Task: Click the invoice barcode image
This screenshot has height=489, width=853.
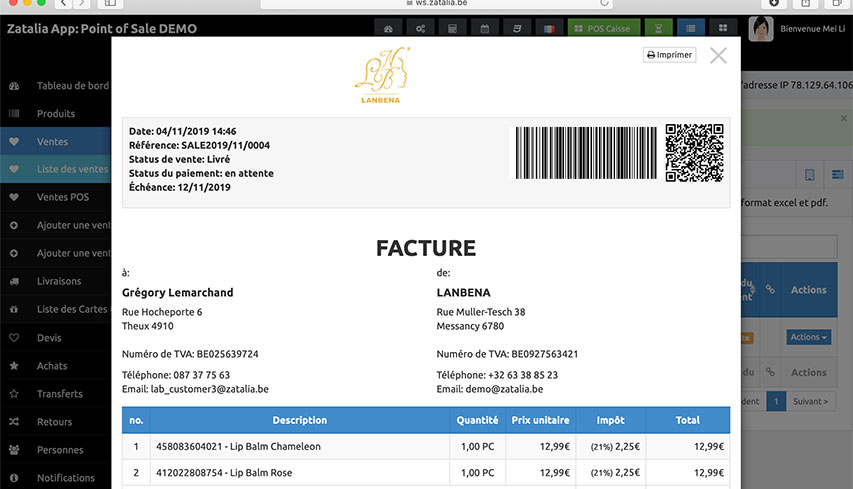Action: tap(586, 153)
